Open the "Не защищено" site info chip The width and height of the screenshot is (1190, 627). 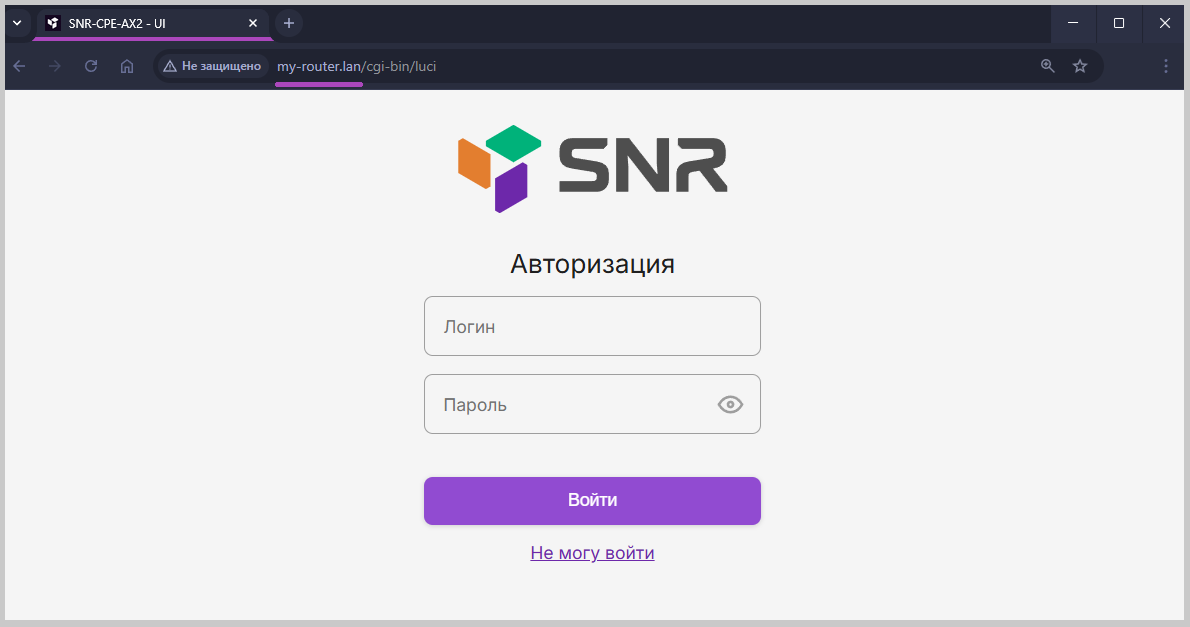tap(212, 66)
